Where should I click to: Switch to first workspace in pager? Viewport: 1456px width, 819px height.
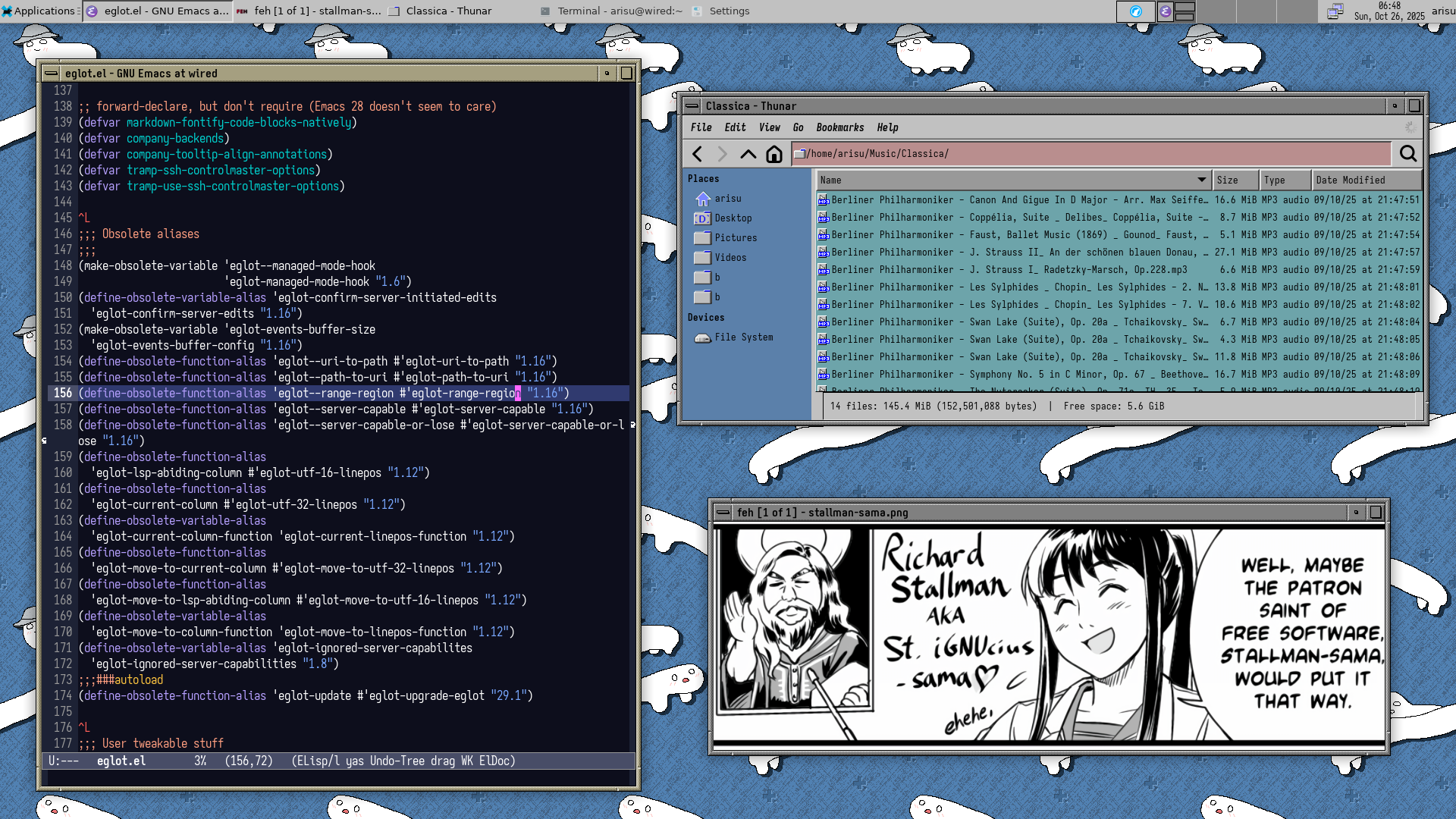(1136, 11)
